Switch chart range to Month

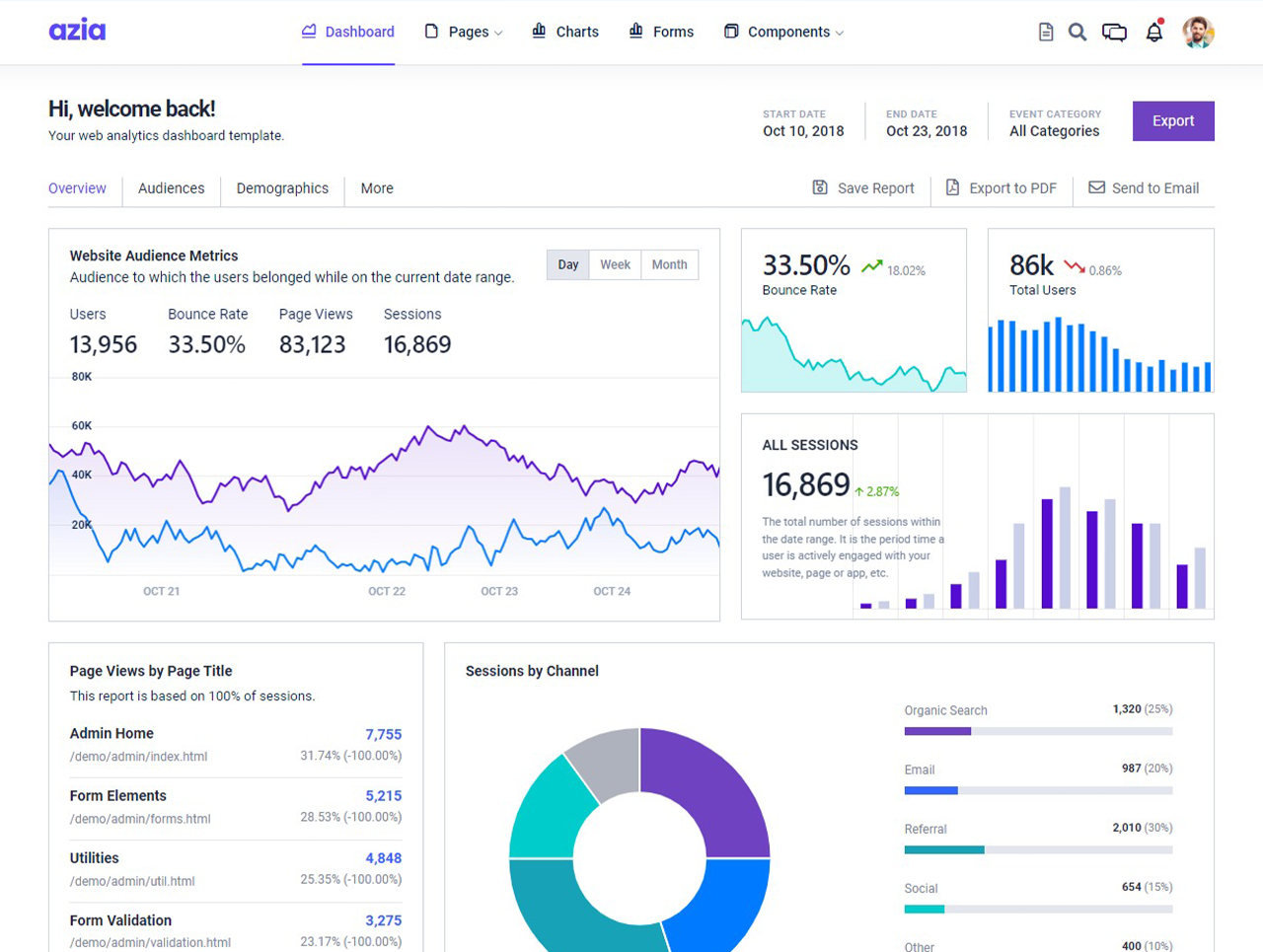click(669, 264)
